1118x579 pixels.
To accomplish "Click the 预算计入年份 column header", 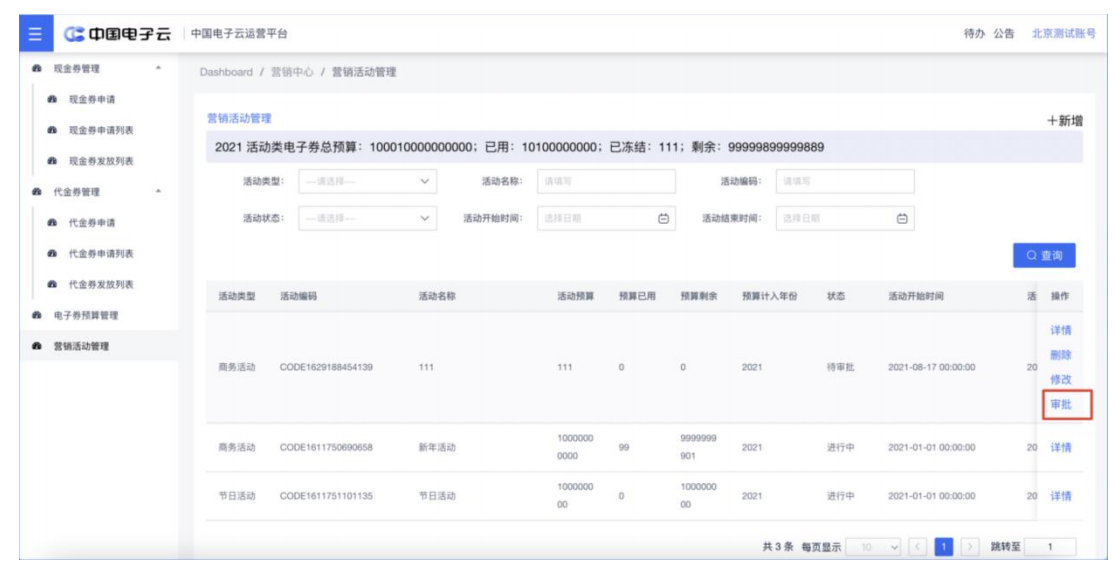I will click(x=769, y=296).
